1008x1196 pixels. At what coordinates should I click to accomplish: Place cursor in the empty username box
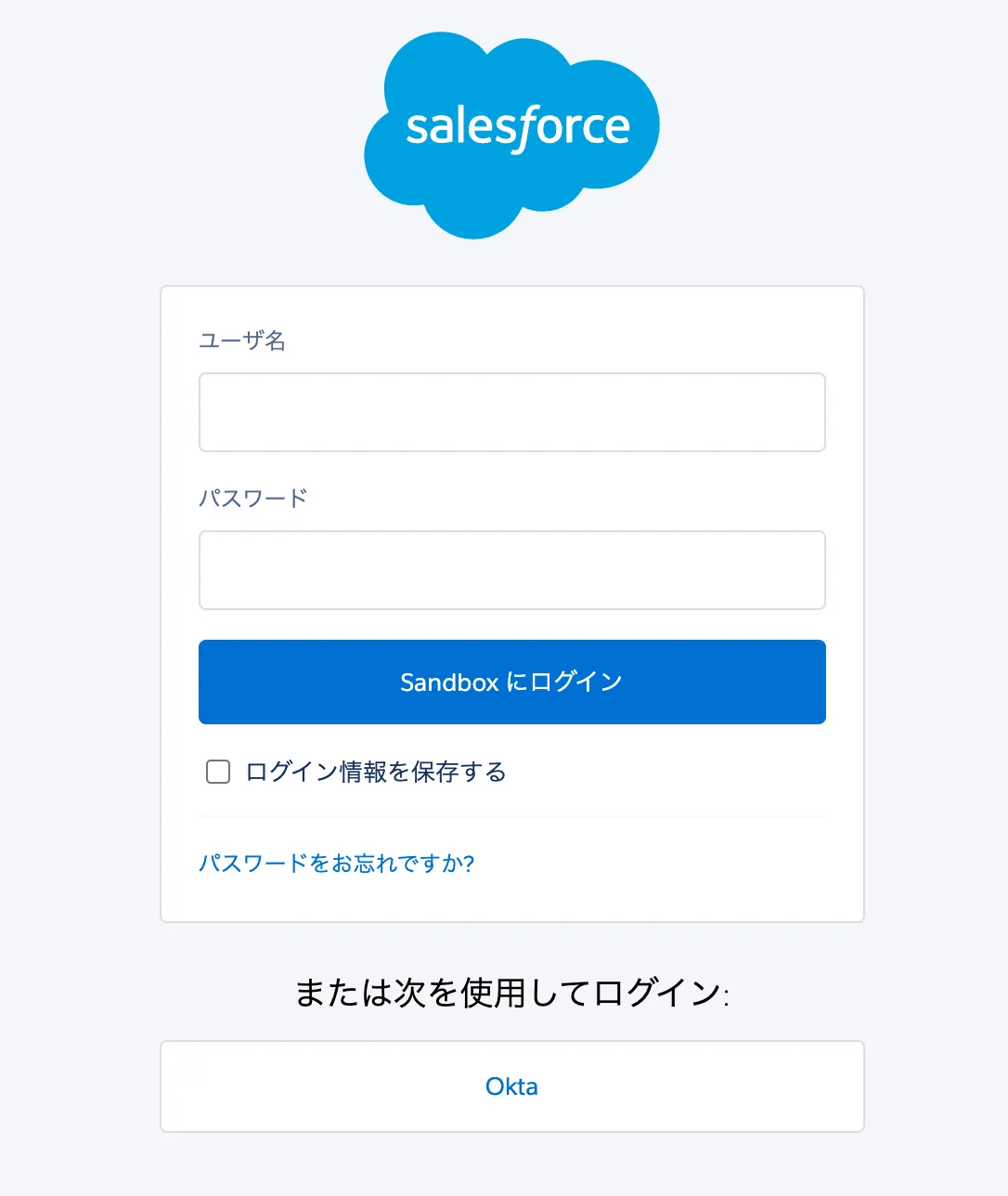[x=511, y=412]
